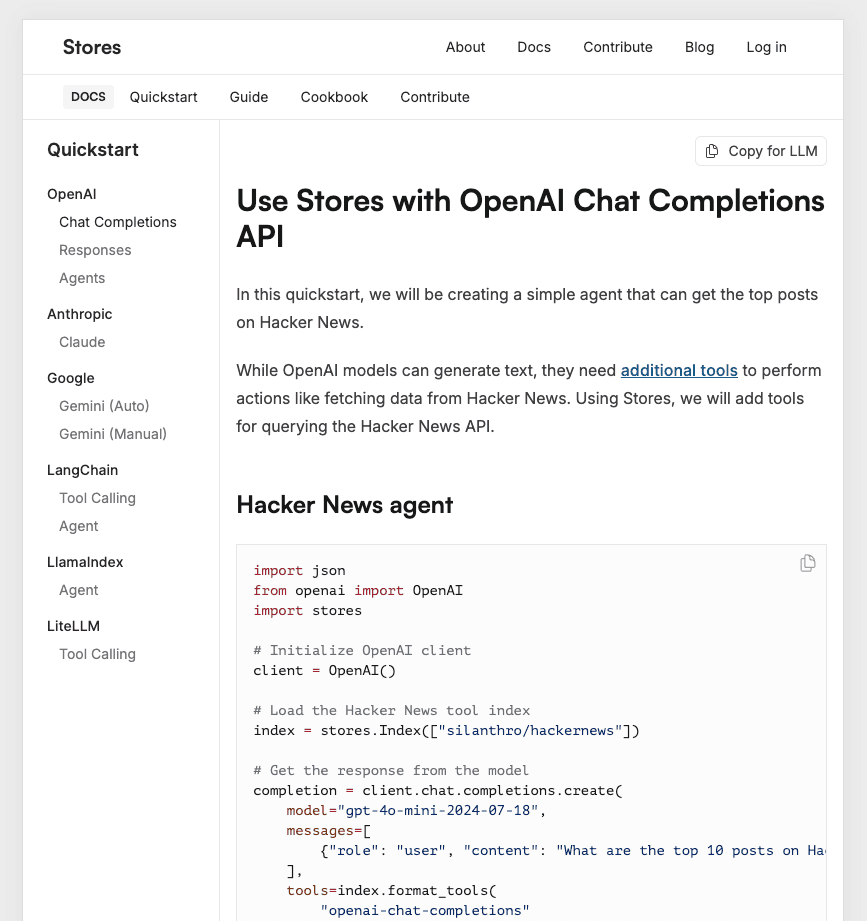Image resolution: width=867 pixels, height=921 pixels.
Task: Select Chat Completions in the sidebar
Action: (117, 222)
